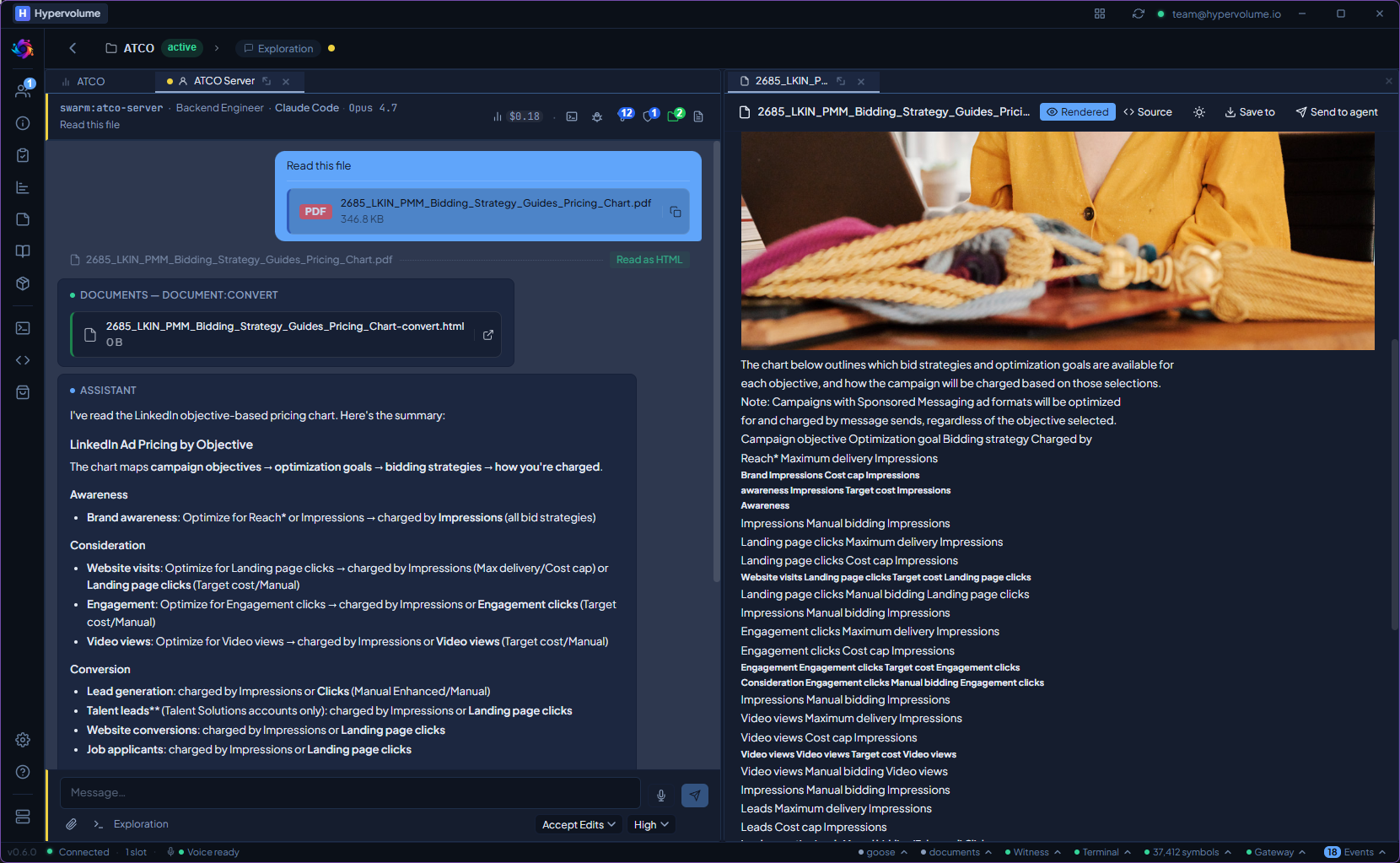Viewport: 1400px width, 863px height.
Task: Expand the Terminal status menu
Action: click(x=1101, y=852)
